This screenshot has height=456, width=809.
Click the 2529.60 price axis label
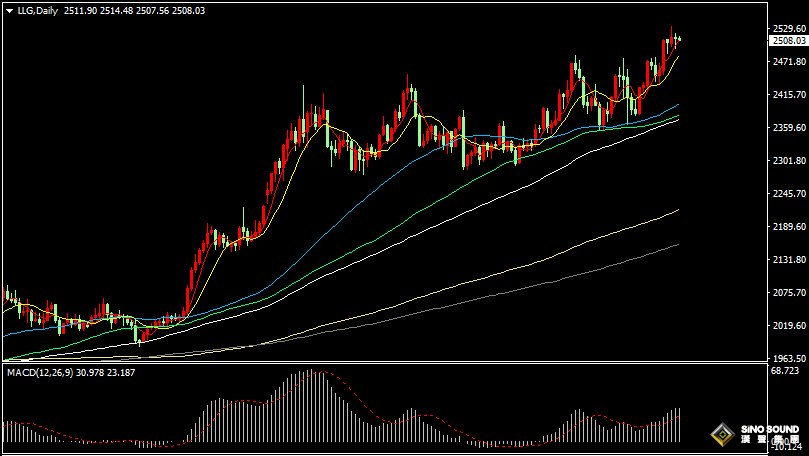[x=788, y=29]
